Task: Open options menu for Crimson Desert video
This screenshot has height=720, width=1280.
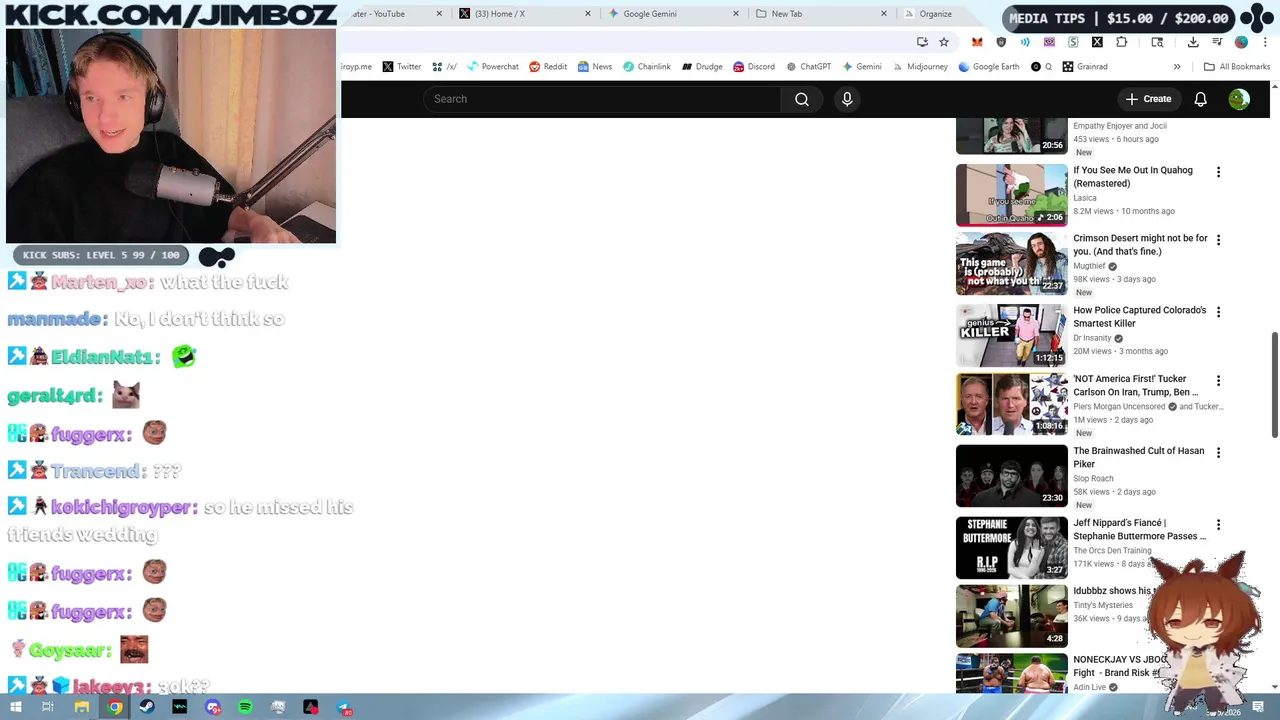Action: click(1218, 240)
